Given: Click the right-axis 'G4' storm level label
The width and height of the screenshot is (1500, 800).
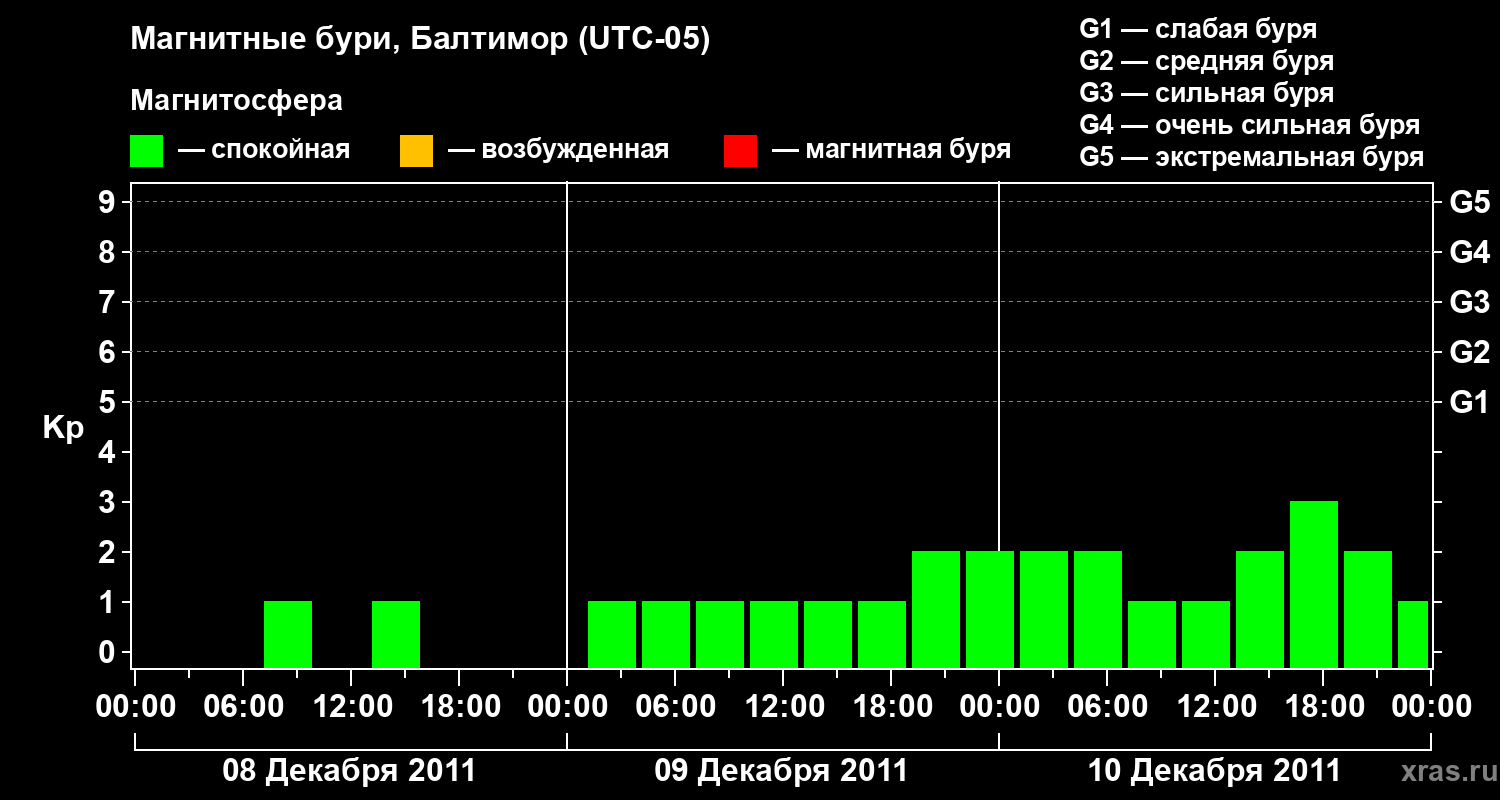Looking at the screenshot, I should click(x=1469, y=252).
